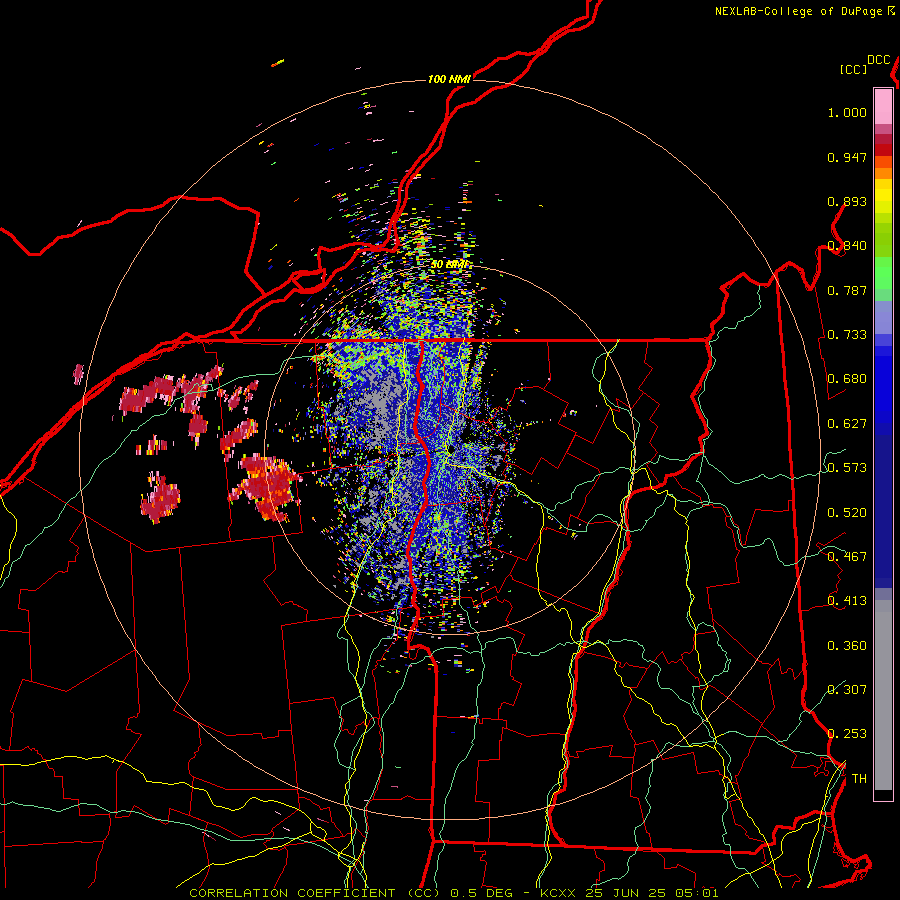Click the 0.627 color scale label

pos(847,424)
